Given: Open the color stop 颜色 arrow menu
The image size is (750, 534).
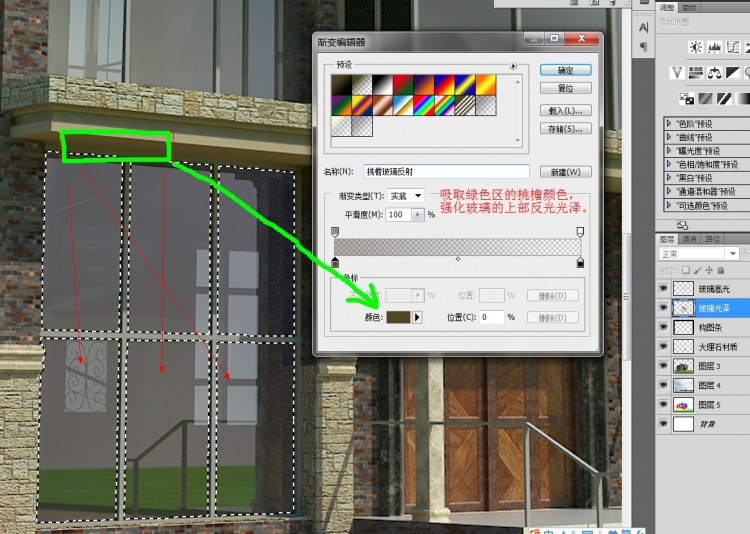Looking at the screenshot, I should 417,317.
